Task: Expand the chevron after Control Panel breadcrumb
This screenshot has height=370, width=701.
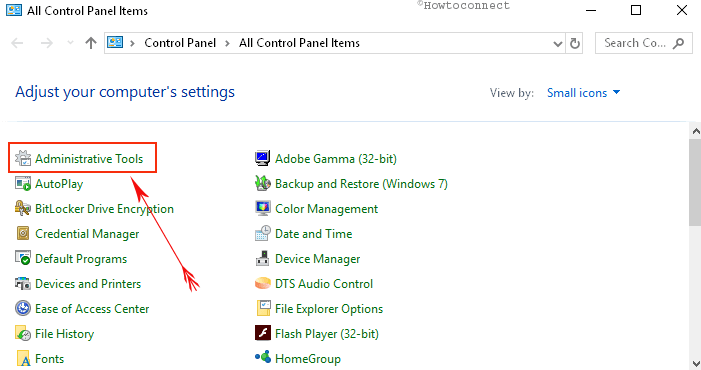Action: pyautogui.click(x=228, y=43)
